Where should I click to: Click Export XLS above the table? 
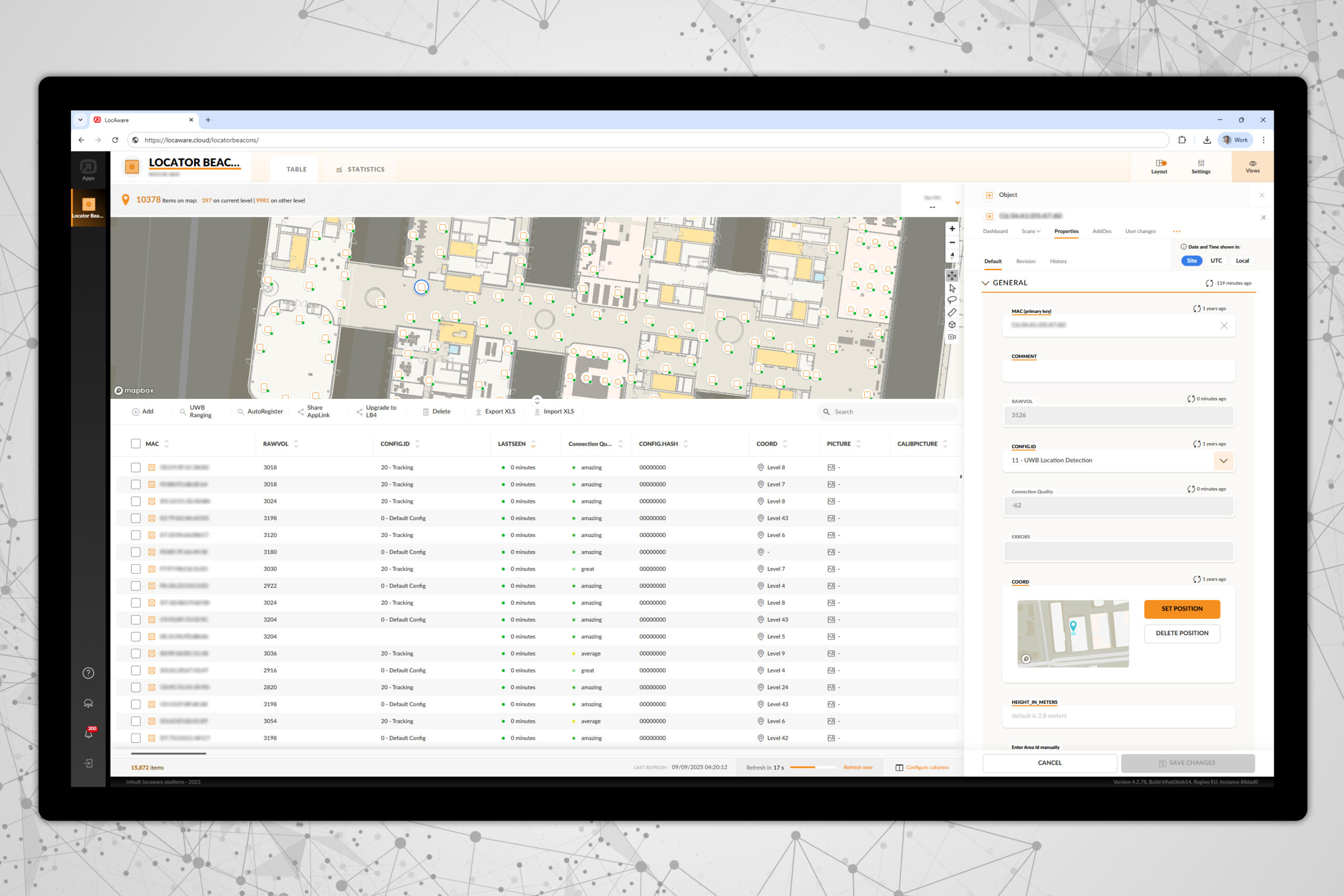pos(495,412)
